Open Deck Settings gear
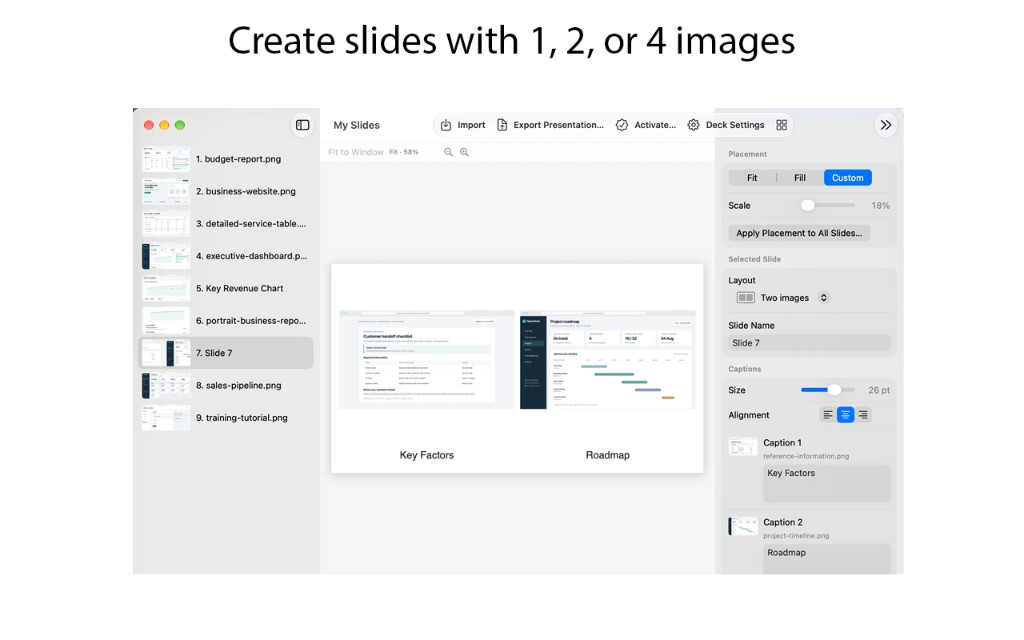The width and height of the screenshot is (1024, 640). coord(726,125)
